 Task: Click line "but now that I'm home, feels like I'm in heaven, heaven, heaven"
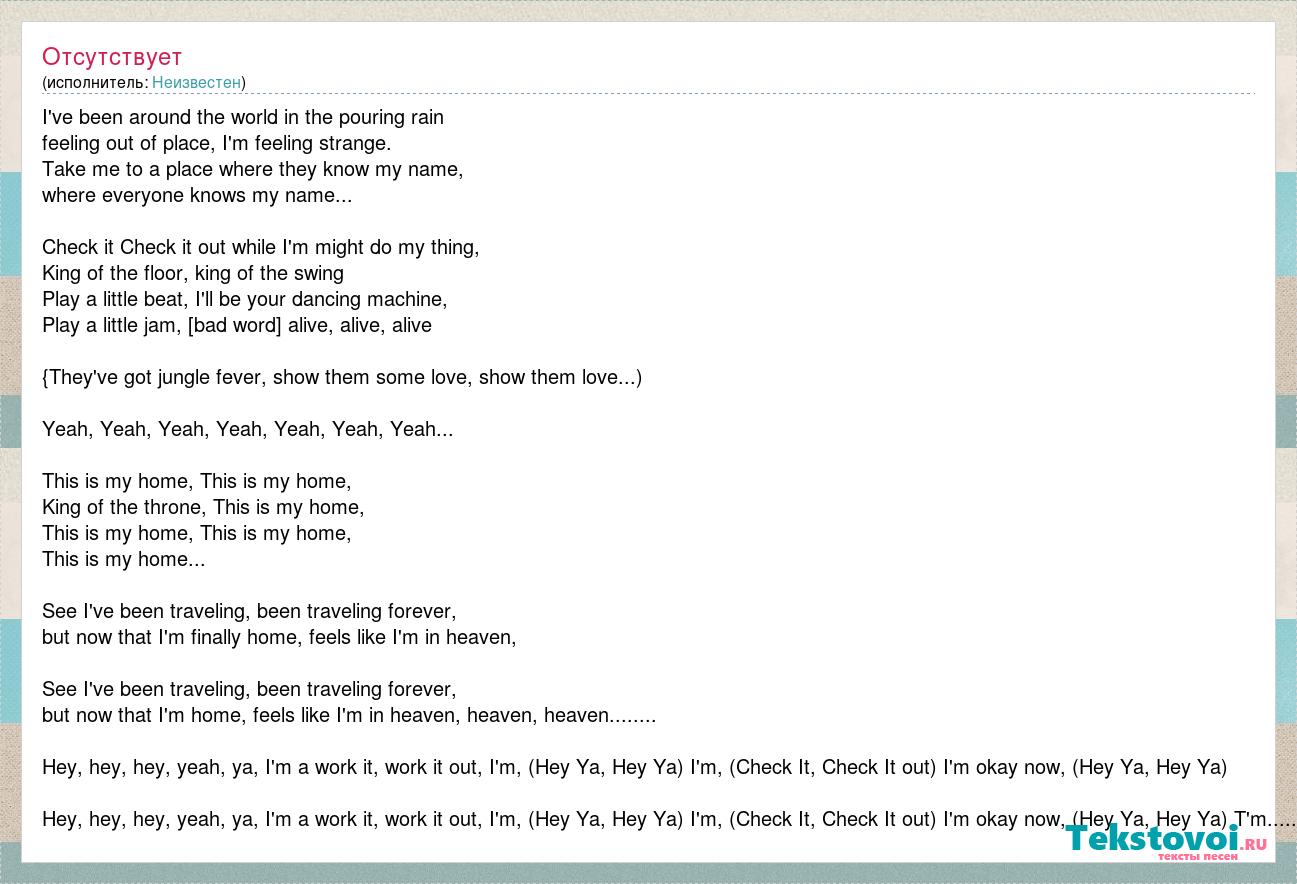[x=349, y=715]
